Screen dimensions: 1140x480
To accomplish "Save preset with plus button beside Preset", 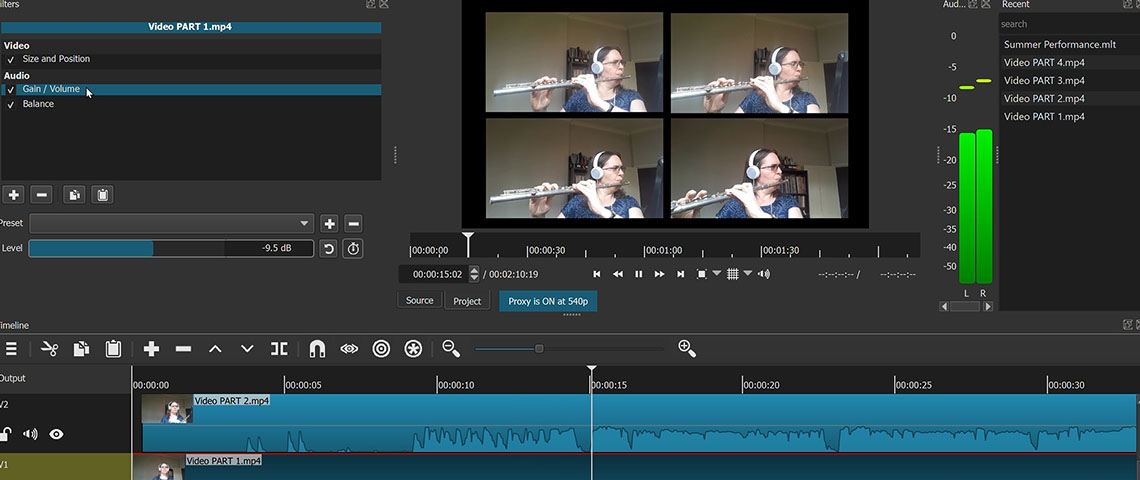I will pos(329,223).
